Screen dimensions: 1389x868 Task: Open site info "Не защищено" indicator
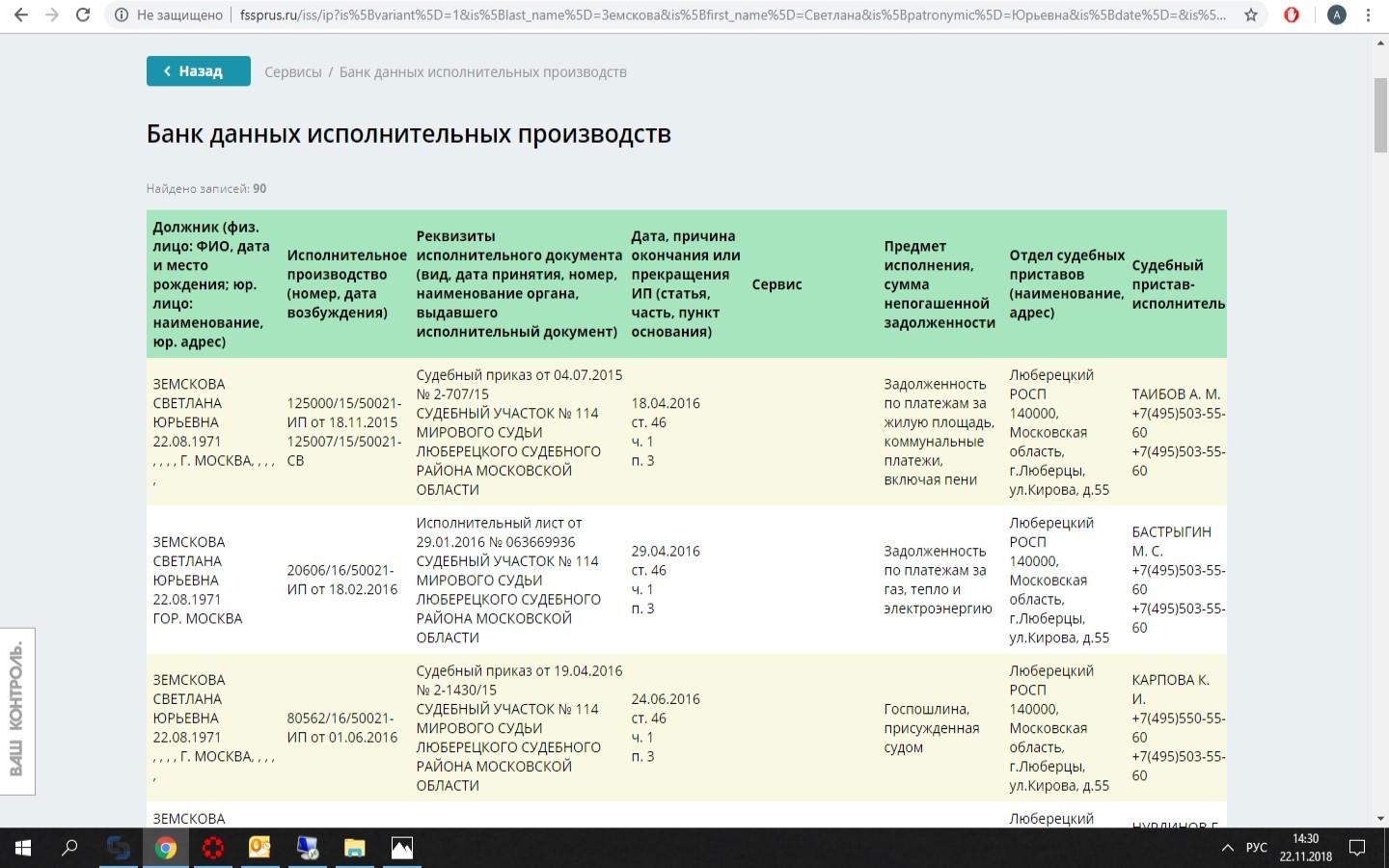(x=169, y=15)
